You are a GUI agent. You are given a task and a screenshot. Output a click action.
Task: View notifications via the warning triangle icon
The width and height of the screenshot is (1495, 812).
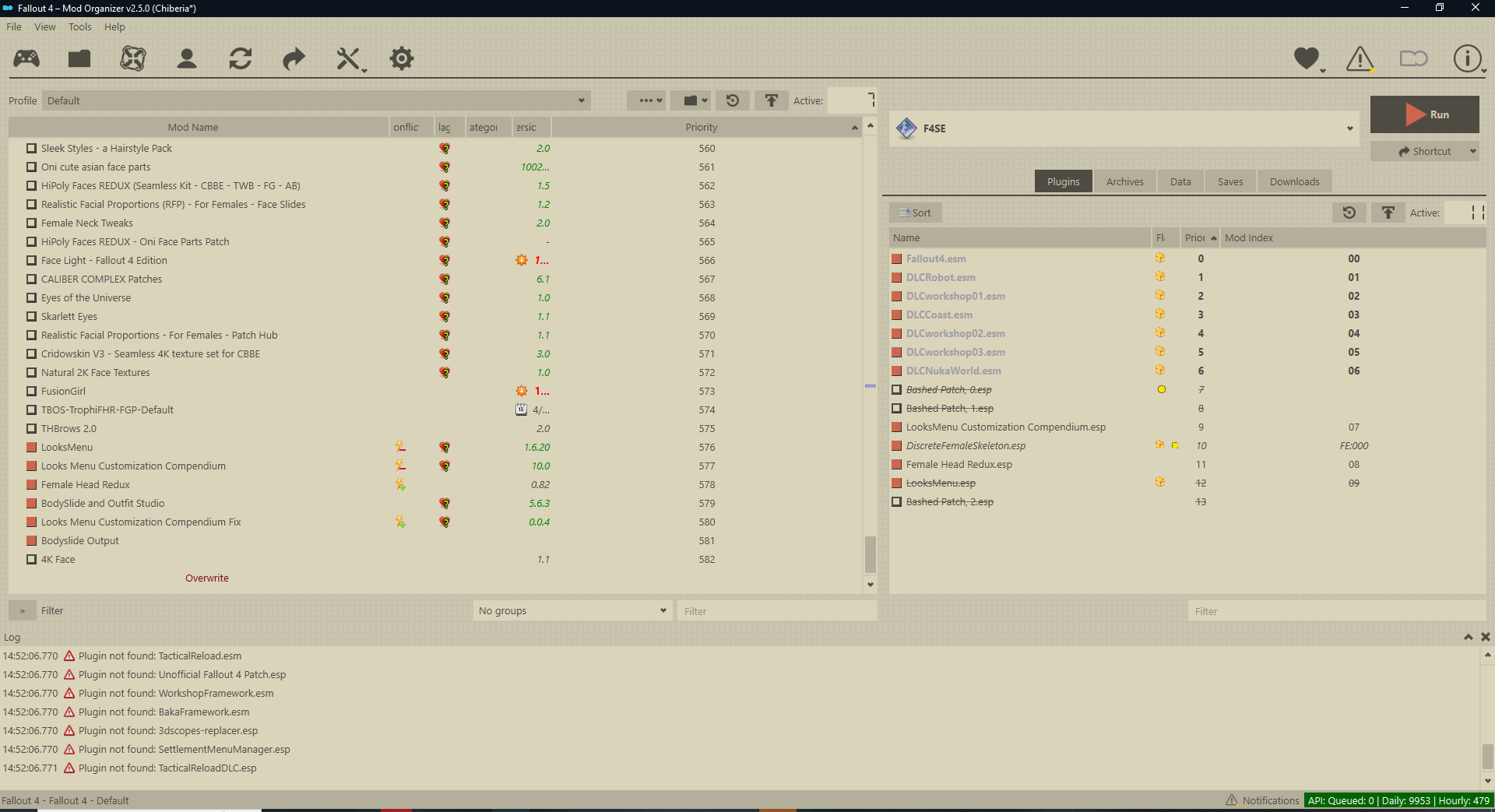1360,58
